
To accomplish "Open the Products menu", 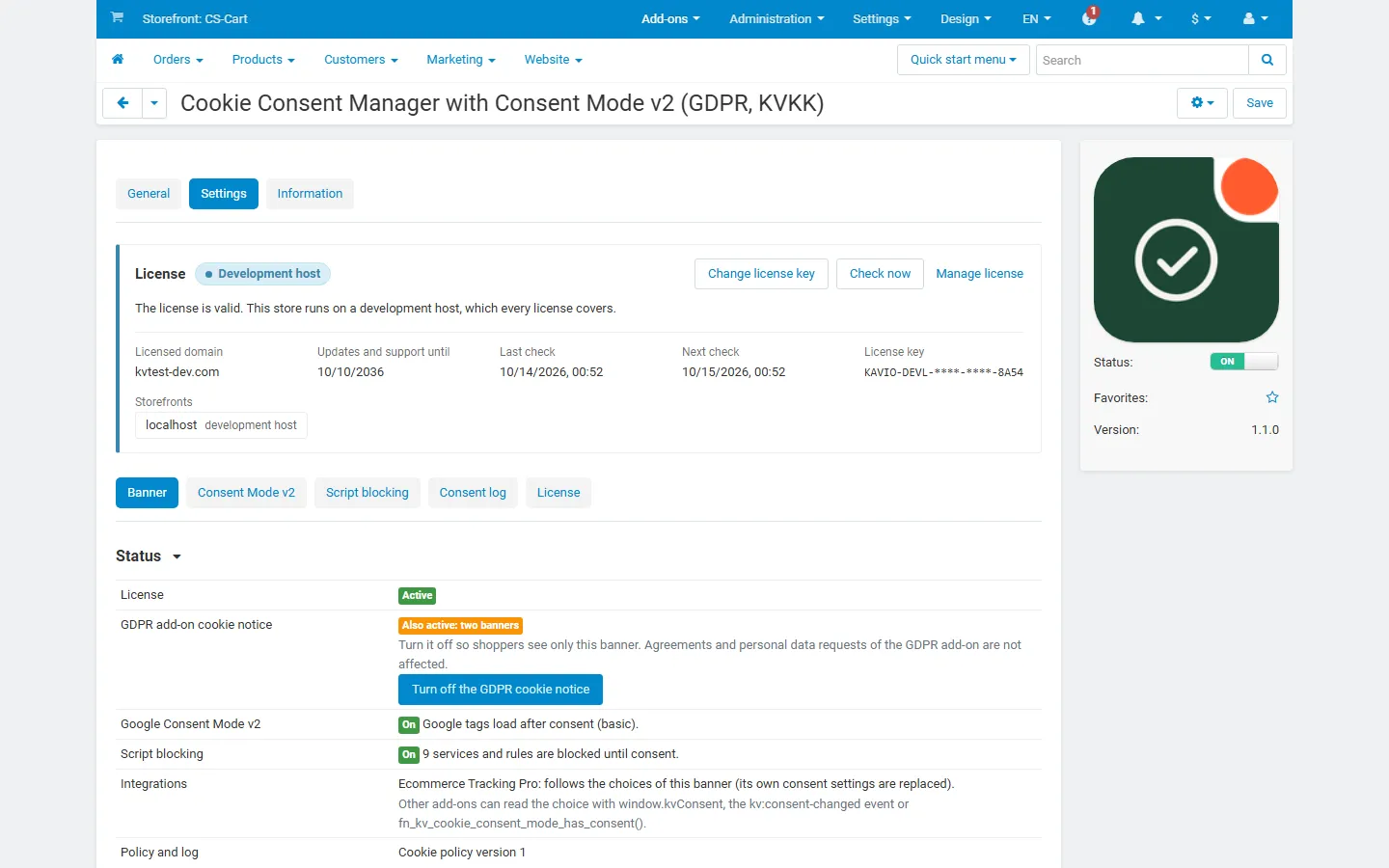I will tap(263, 60).
